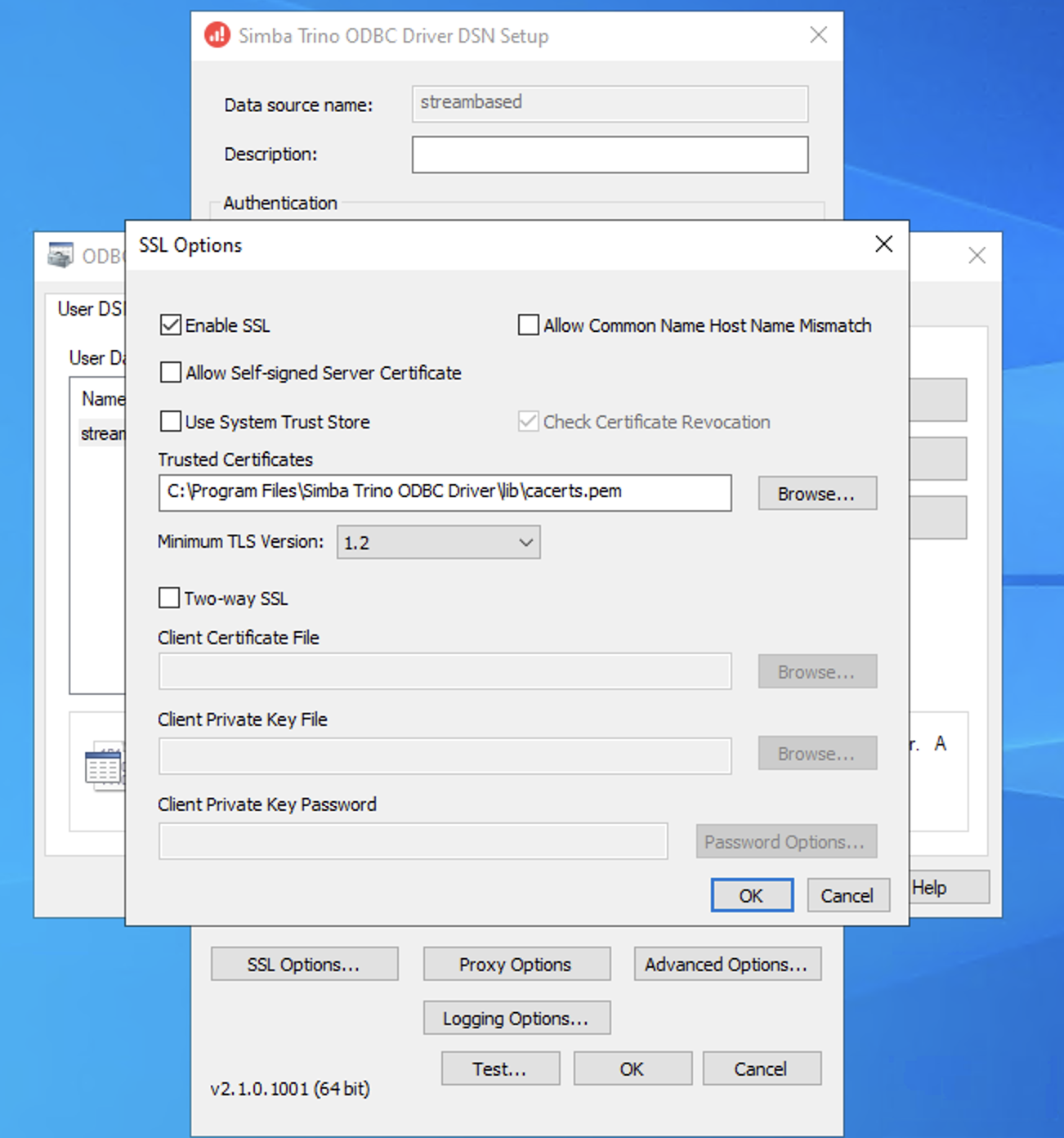Click the Client Certificate File field

click(x=445, y=672)
